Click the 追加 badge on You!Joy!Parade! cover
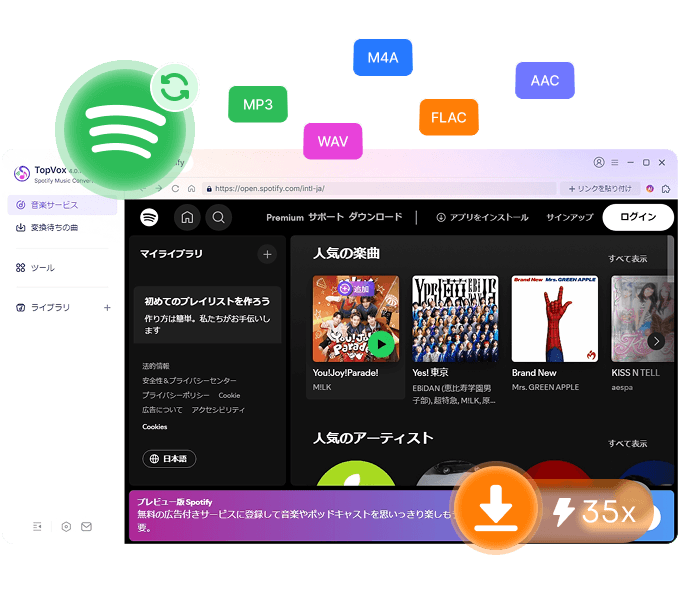The height and width of the screenshot is (600, 680). point(356,288)
